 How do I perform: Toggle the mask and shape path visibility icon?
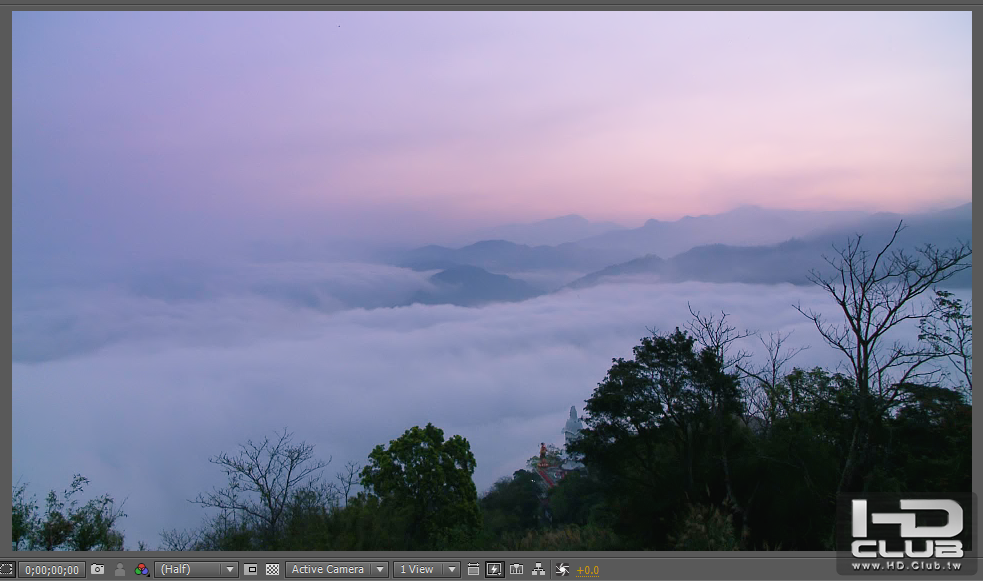[6, 570]
